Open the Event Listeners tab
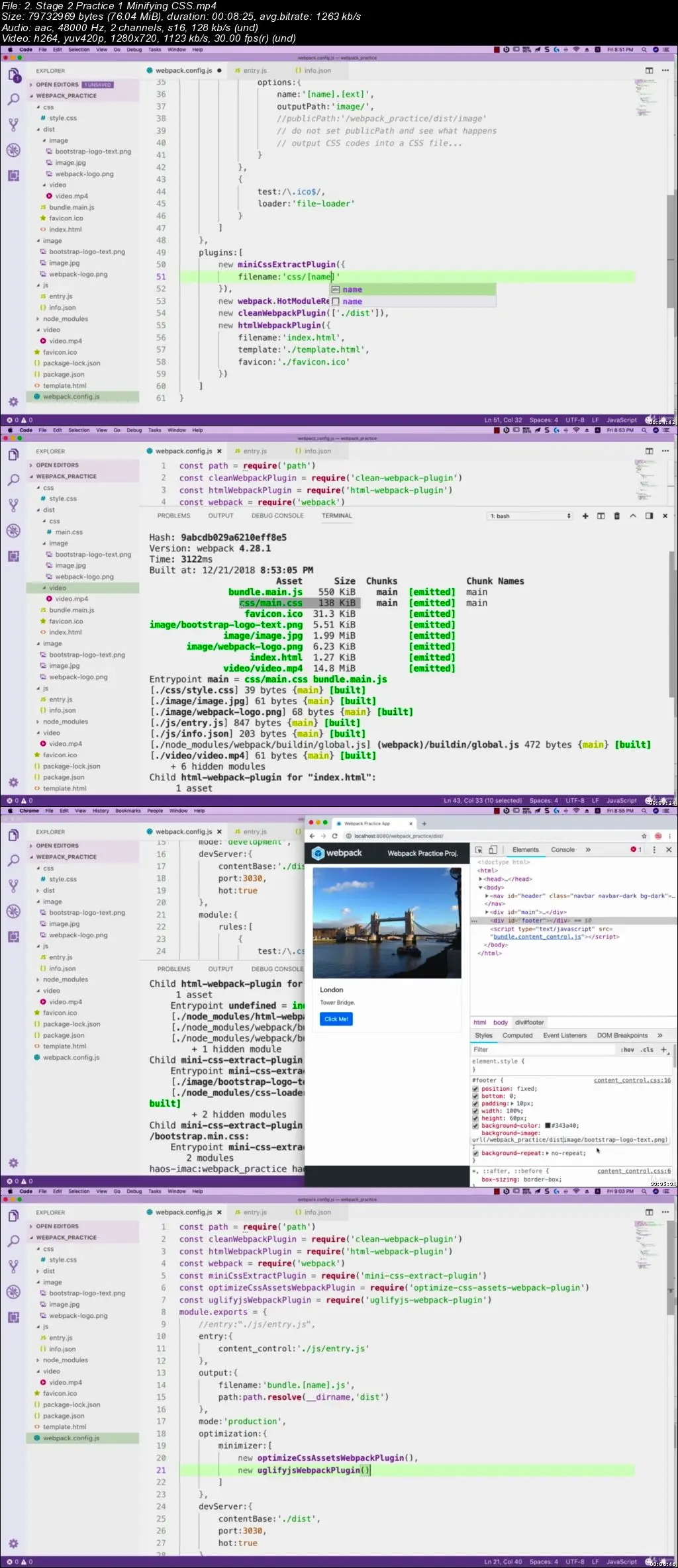 565,1035
